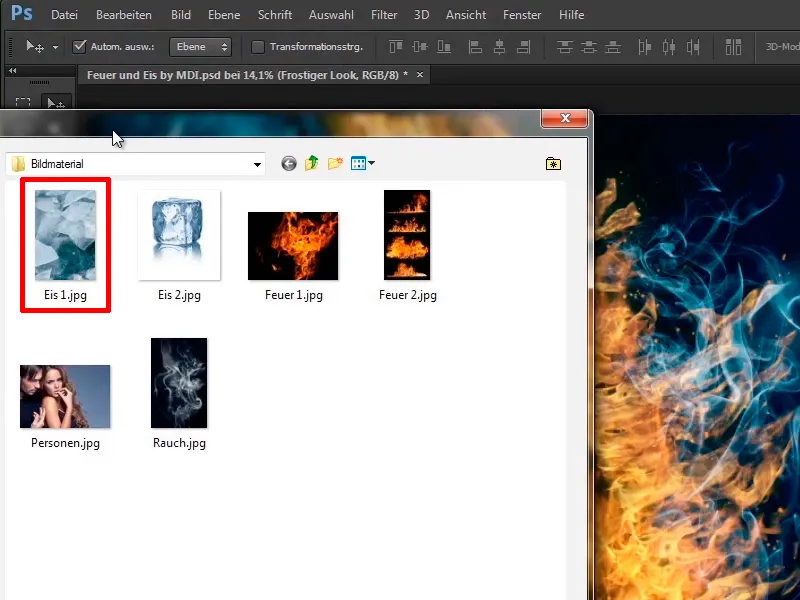
Task: Open the view menu icon
Action: tap(358, 163)
